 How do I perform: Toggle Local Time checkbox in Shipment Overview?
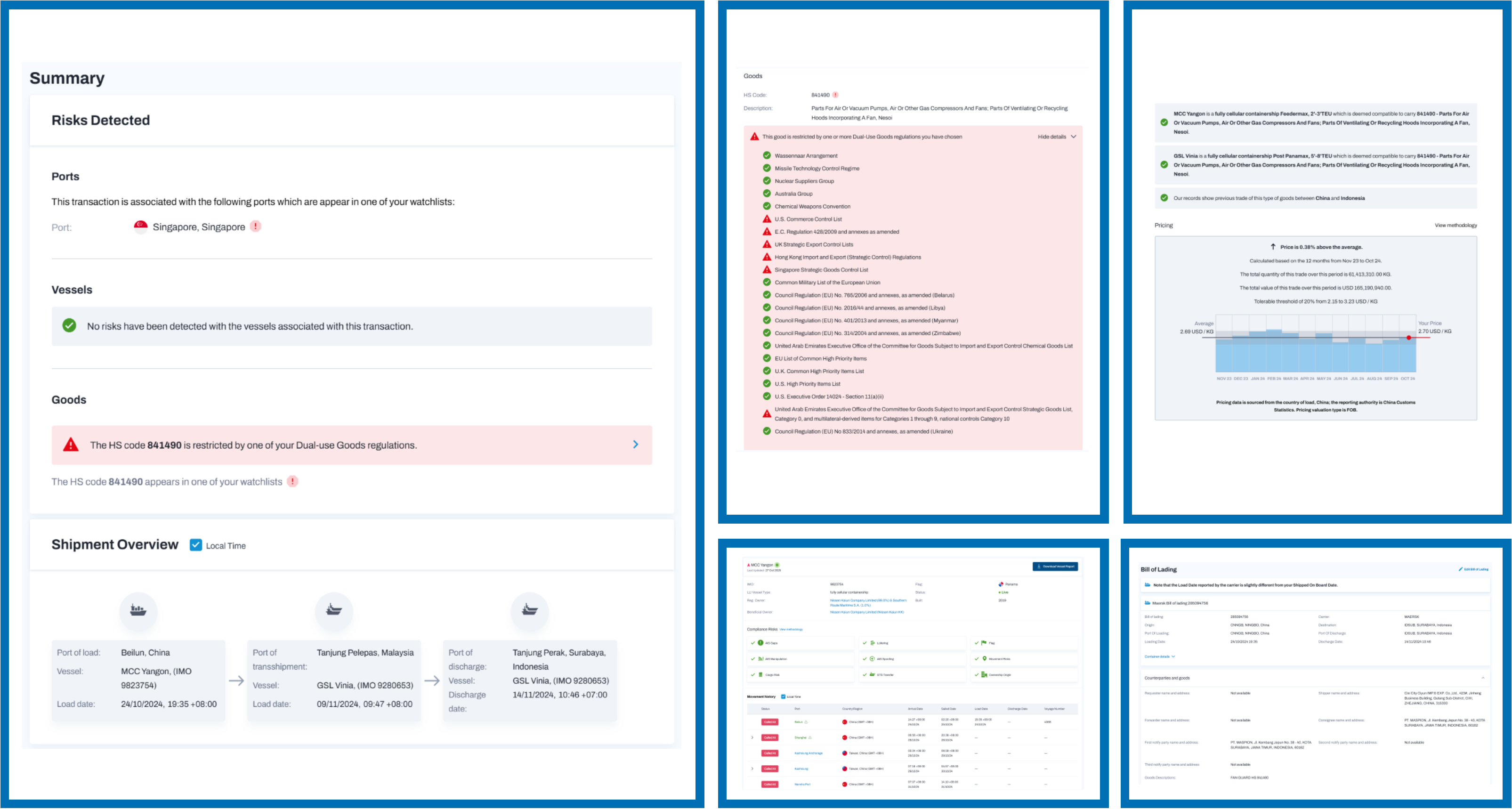click(x=196, y=545)
